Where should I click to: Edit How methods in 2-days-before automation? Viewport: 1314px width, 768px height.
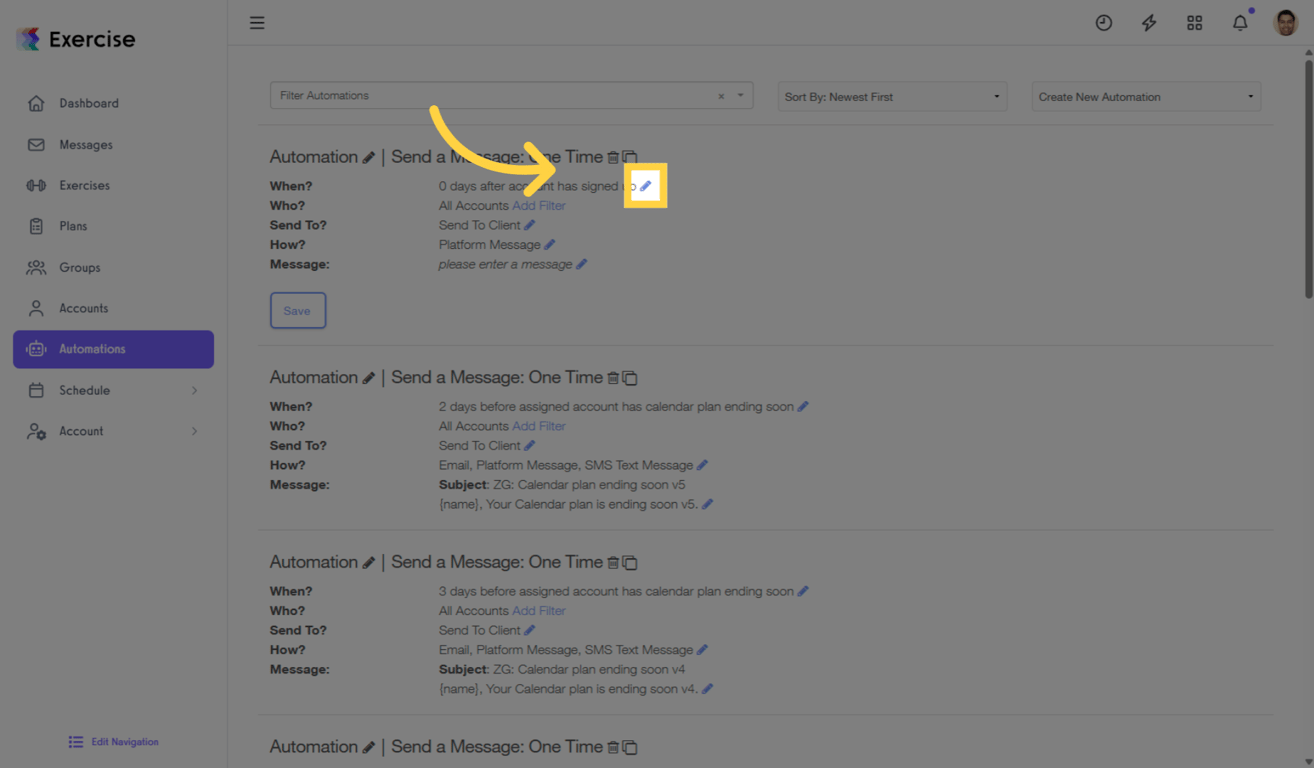702,465
